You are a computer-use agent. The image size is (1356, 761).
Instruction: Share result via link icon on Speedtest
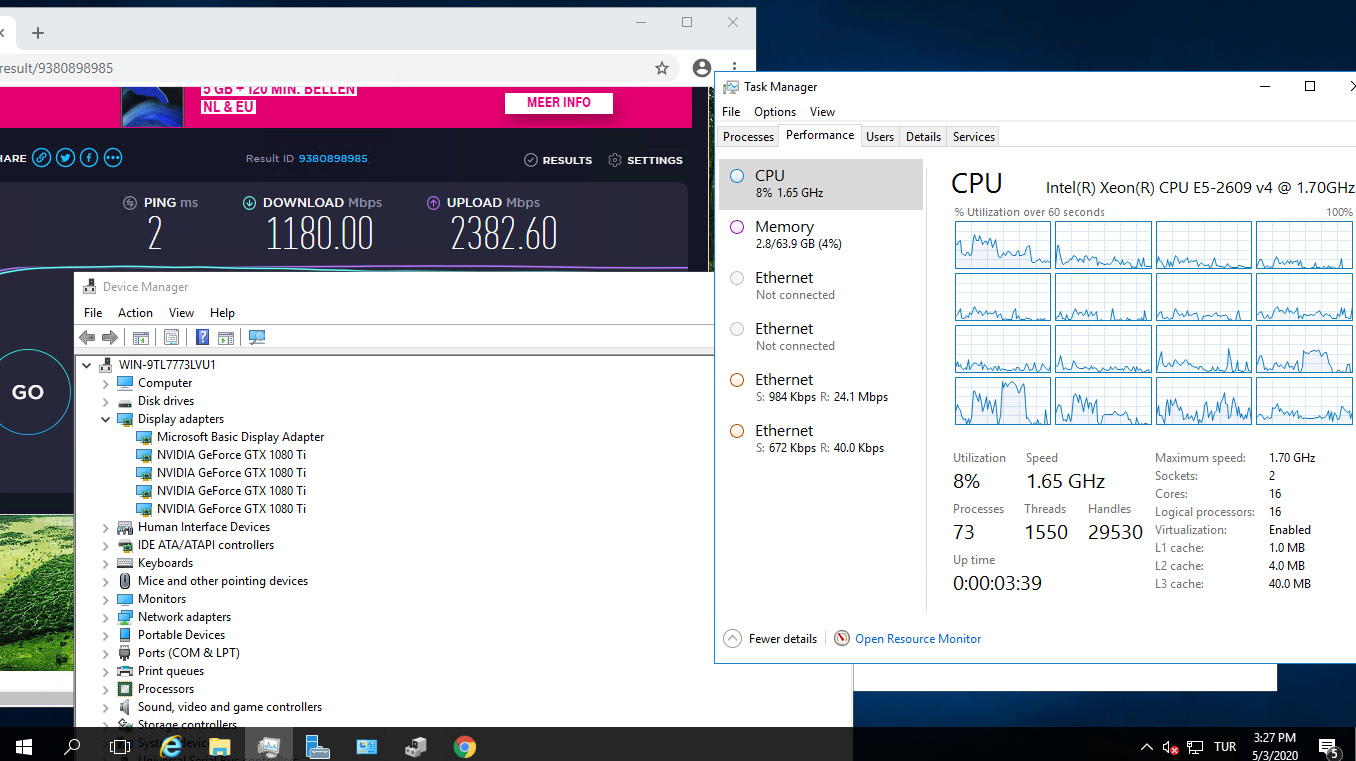pyautogui.click(x=41, y=157)
